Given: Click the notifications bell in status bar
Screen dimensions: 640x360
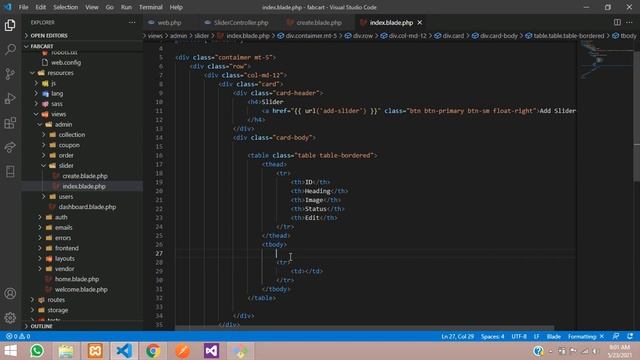Looking at the screenshot, I should pos(630,336).
